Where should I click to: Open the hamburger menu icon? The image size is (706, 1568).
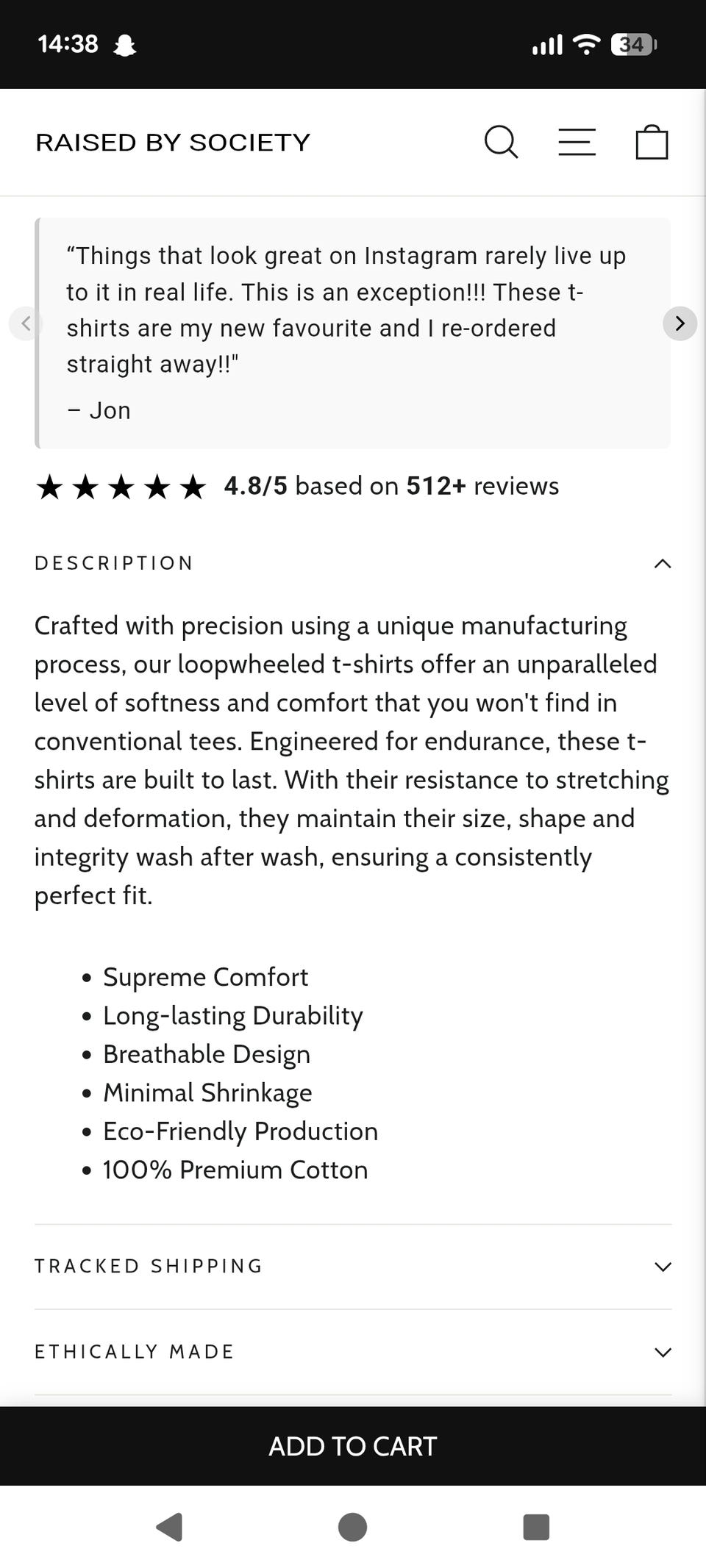click(x=577, y=142)
